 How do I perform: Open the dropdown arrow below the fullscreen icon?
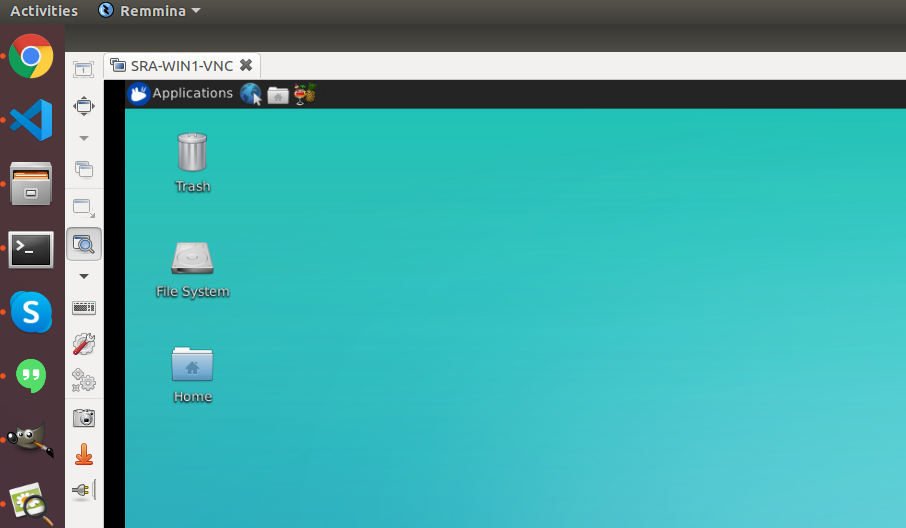(84, 138)
